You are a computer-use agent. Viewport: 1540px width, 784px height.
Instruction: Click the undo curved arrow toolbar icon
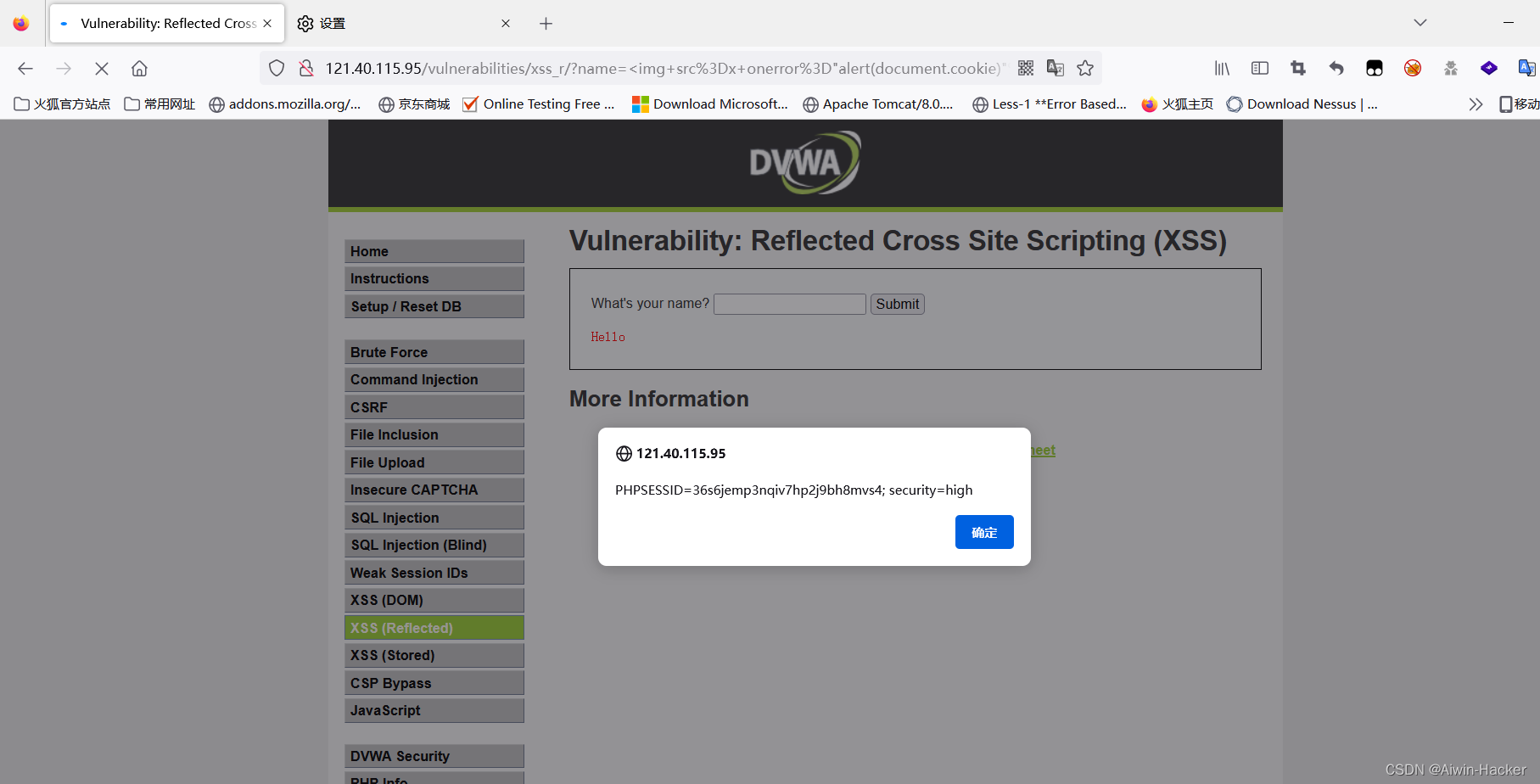(1336, 68)
